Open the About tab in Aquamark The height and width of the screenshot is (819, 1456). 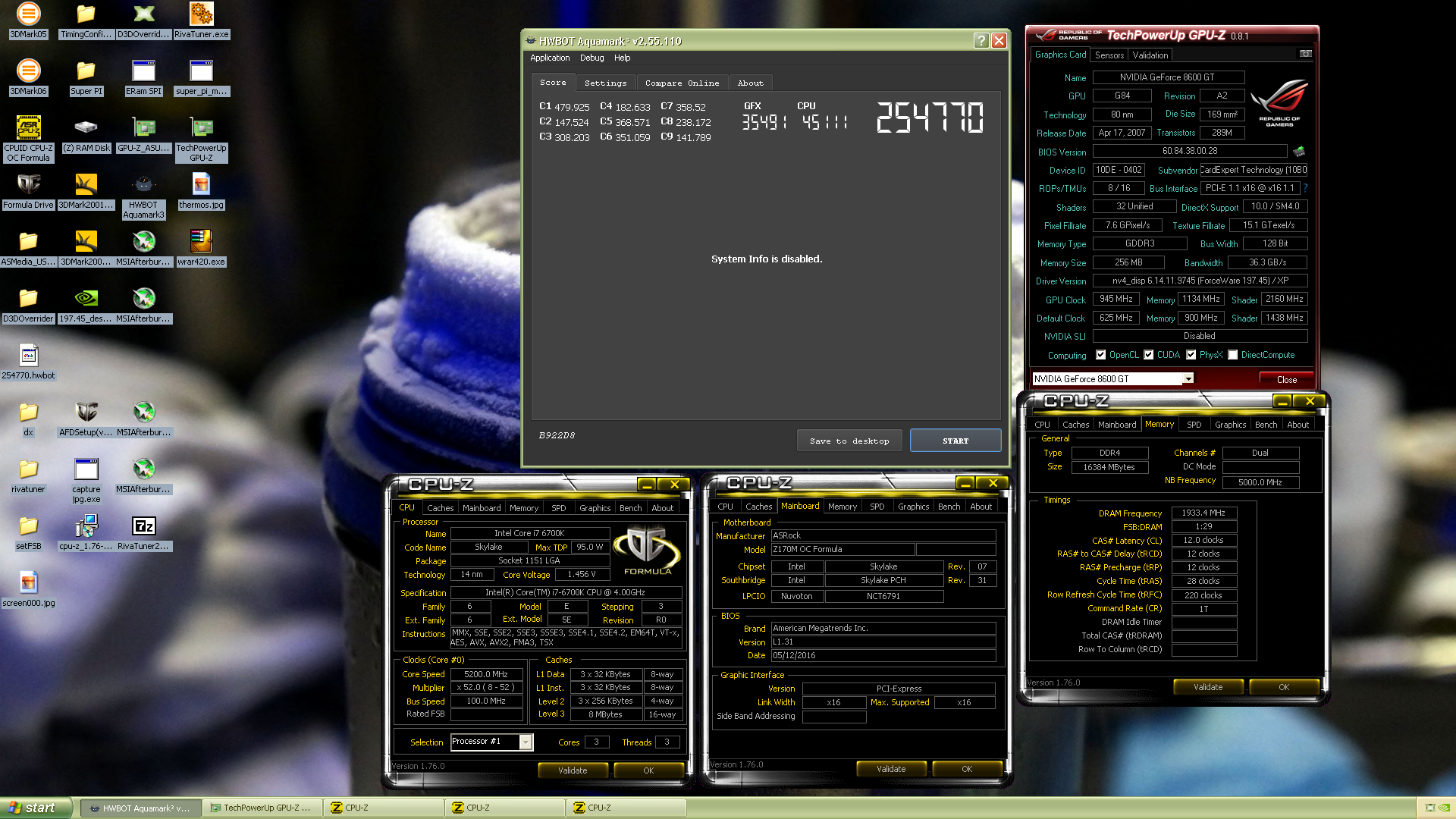(x=750, y=83)
